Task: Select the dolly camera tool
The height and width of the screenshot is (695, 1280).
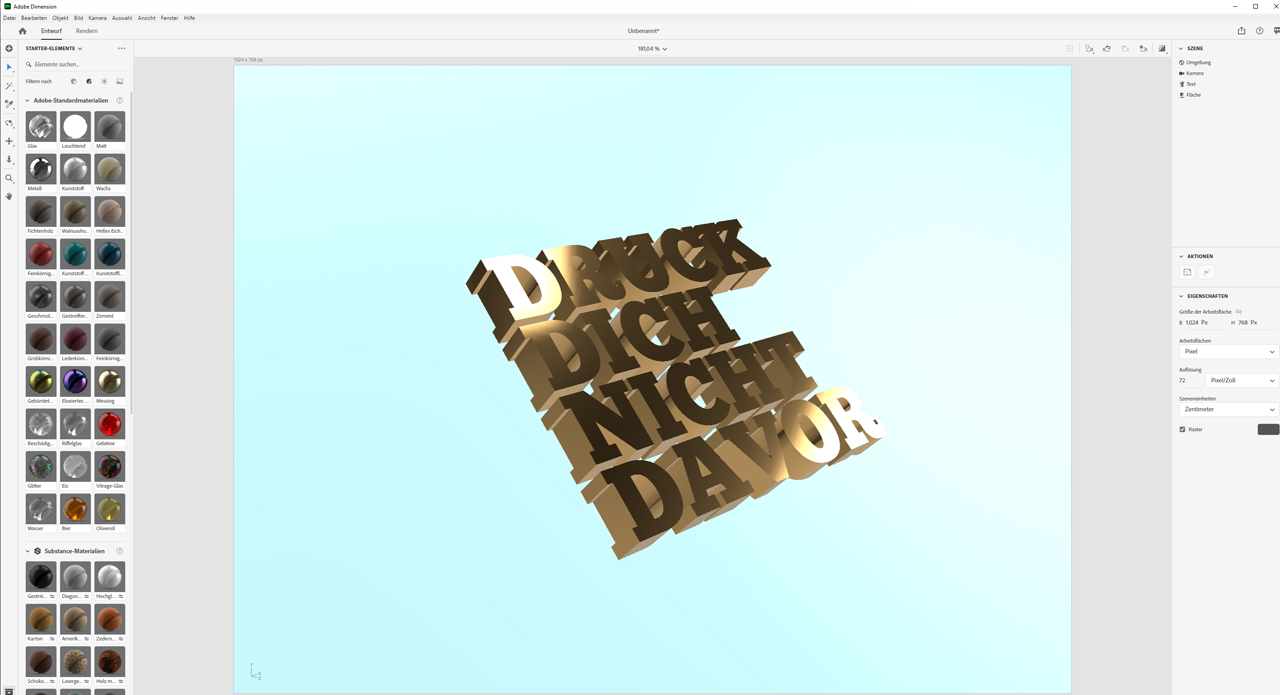Action: (x=9, y=159)
